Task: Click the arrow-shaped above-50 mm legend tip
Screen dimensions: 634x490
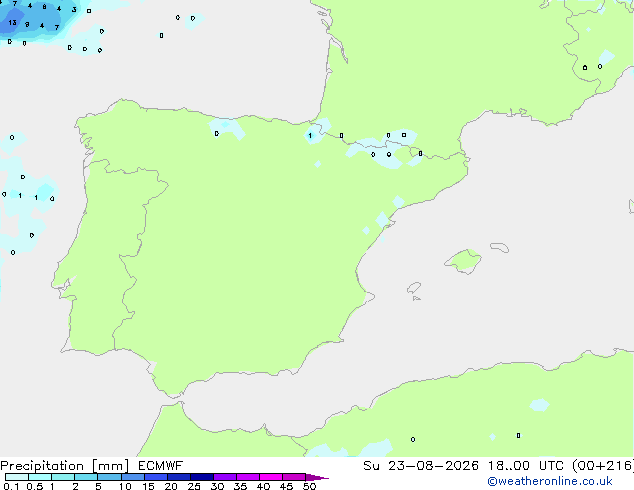Action: point(317,477)
